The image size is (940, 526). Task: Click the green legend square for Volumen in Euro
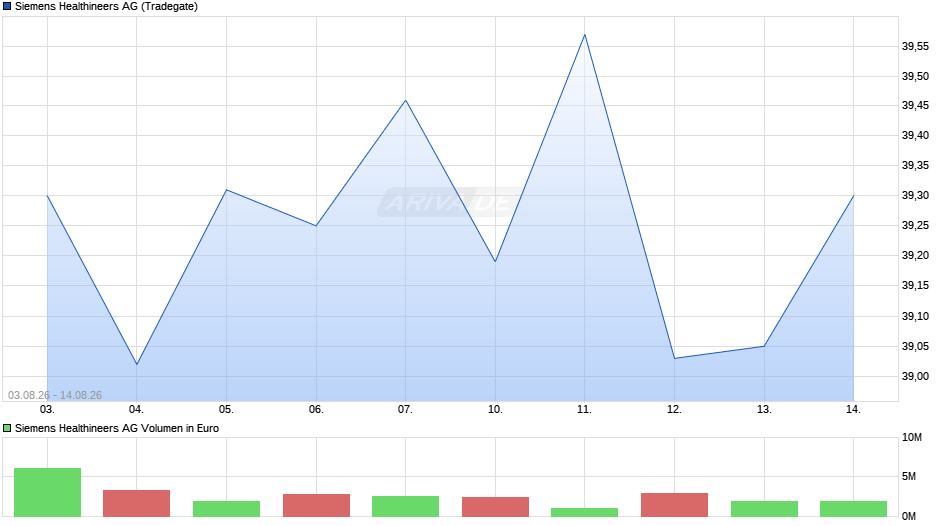click(x=7, y=428)
